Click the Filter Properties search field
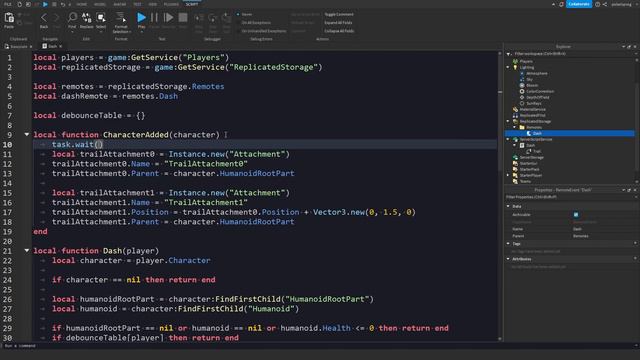640x360 pixels. (x=571, y=197)
